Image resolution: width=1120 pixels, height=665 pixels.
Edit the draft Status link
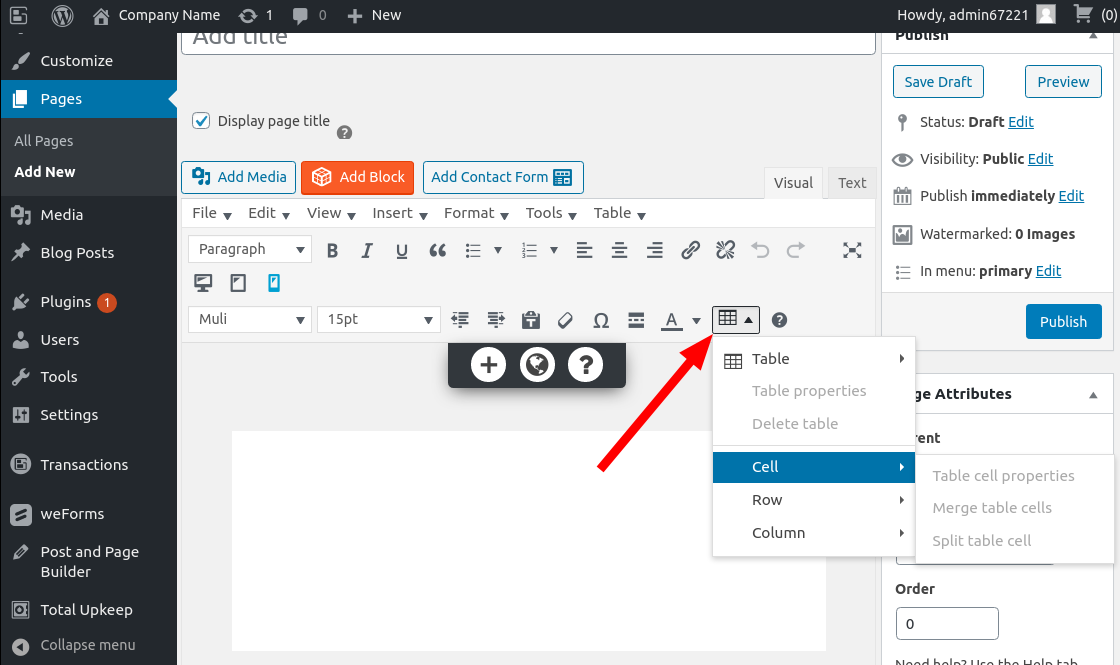coord(1021,121)
